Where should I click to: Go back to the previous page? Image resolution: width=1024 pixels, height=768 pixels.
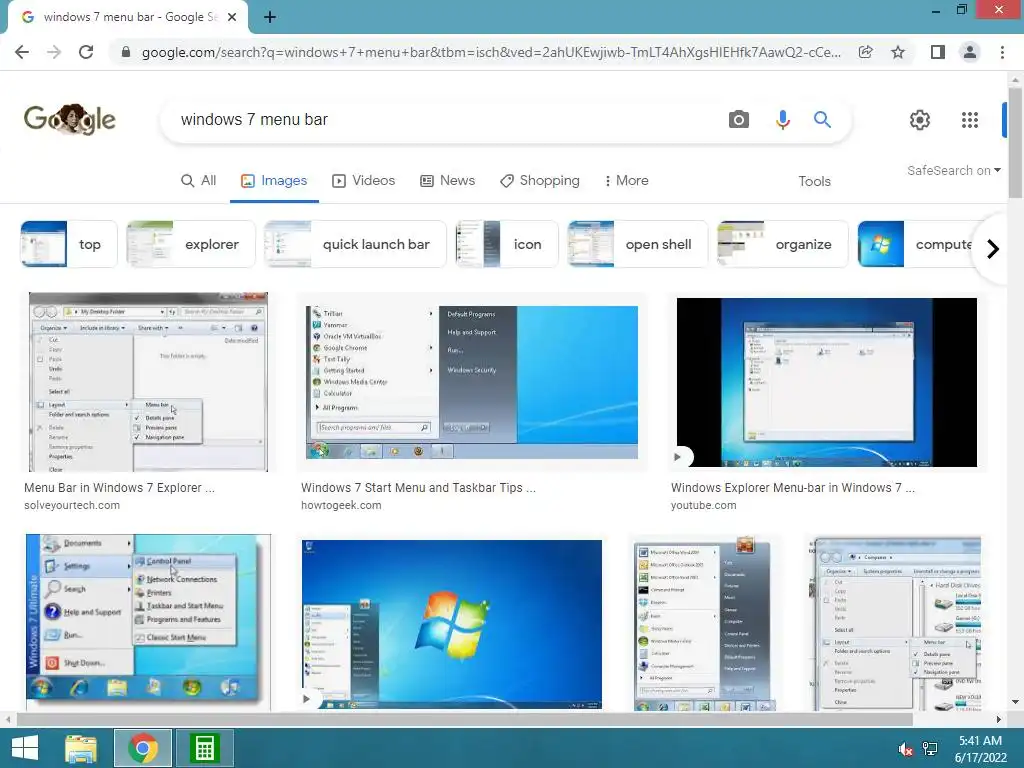22,52
